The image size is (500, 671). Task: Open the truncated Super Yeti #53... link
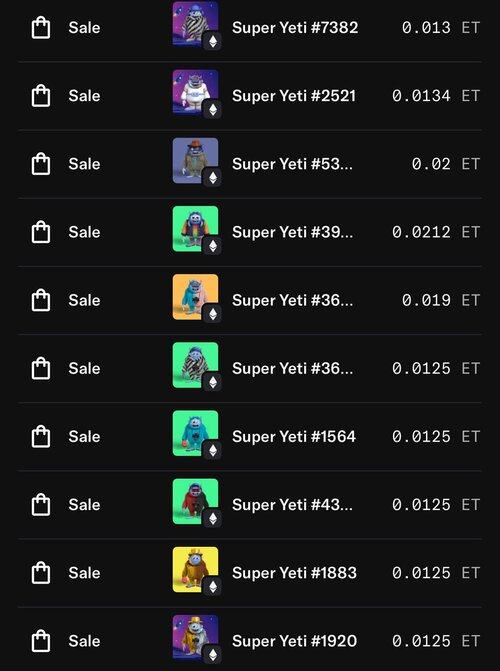(292, 164)
